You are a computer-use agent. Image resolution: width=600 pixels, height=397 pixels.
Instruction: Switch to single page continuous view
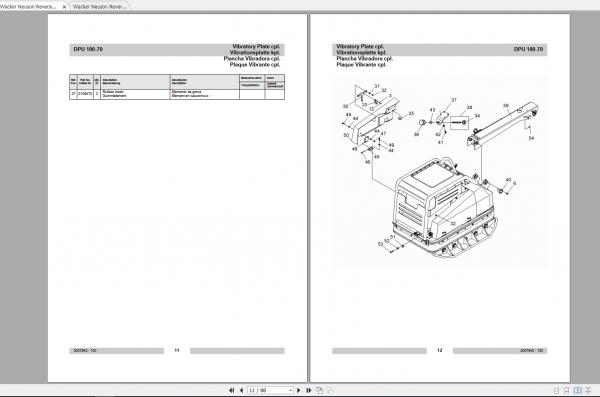567,390
